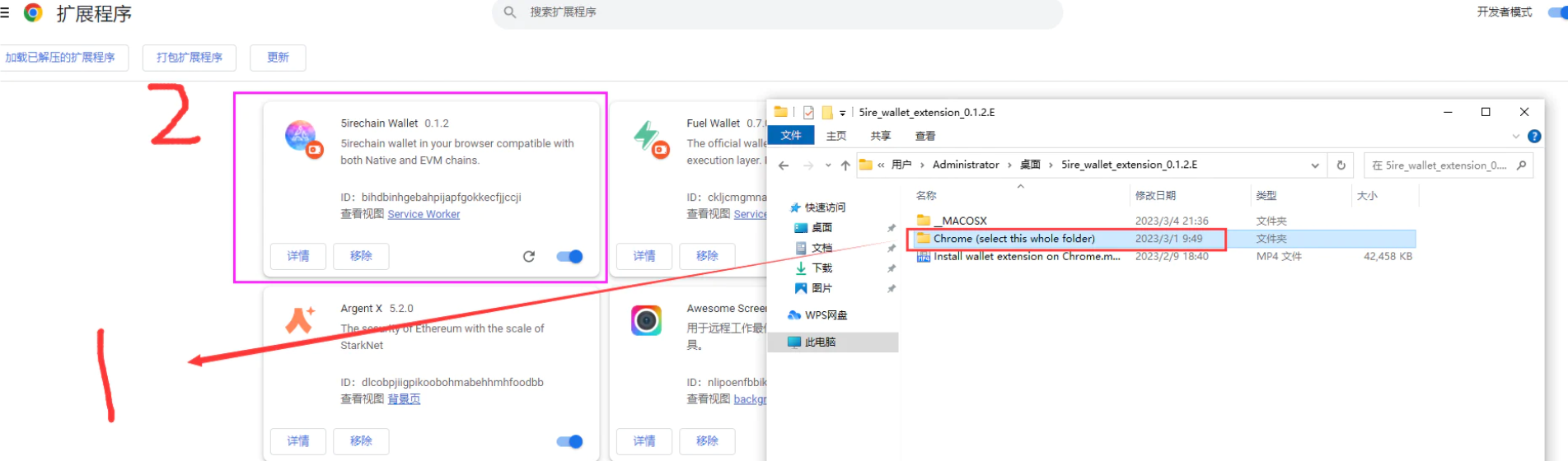Screen dimensions: 1568x461
Task: Select 桌面 in Explorer sidebar
Action: tap(821, 228)
